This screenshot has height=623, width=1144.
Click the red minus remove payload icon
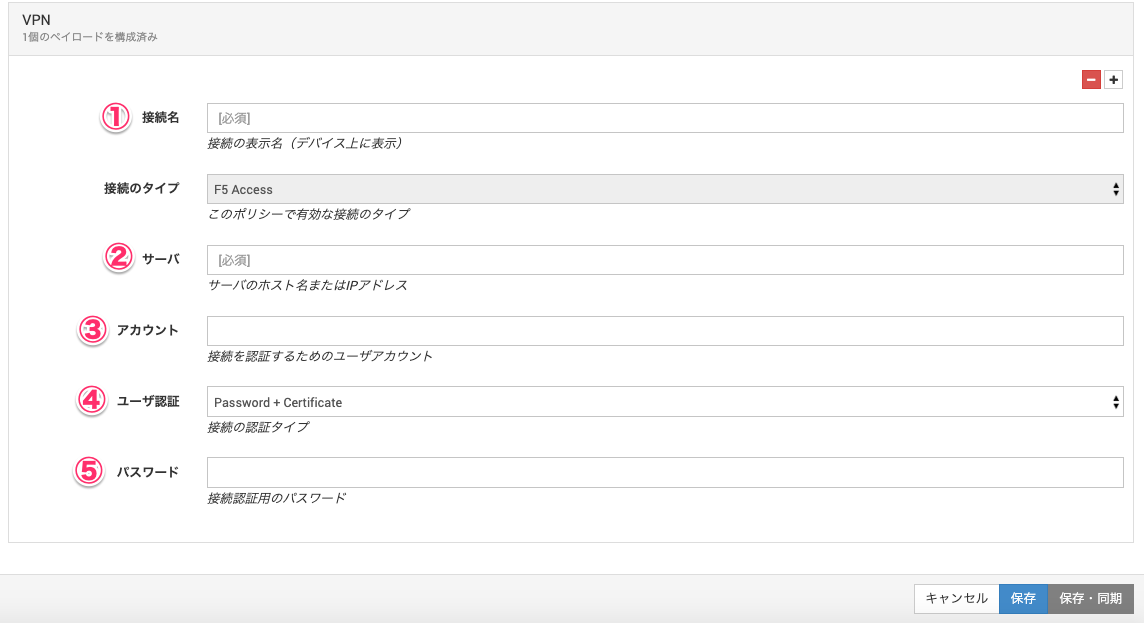[1091, 80]
